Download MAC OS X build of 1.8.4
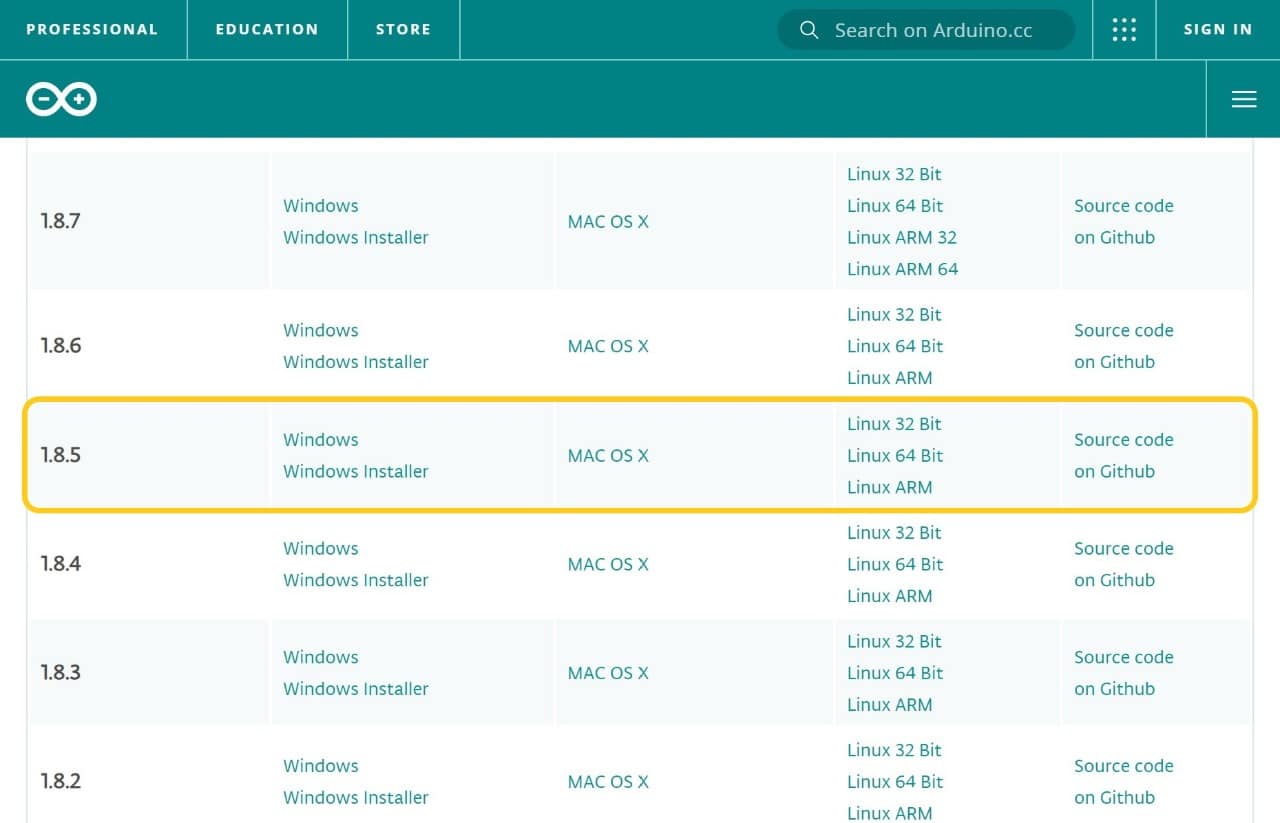 tap(608, 564)
